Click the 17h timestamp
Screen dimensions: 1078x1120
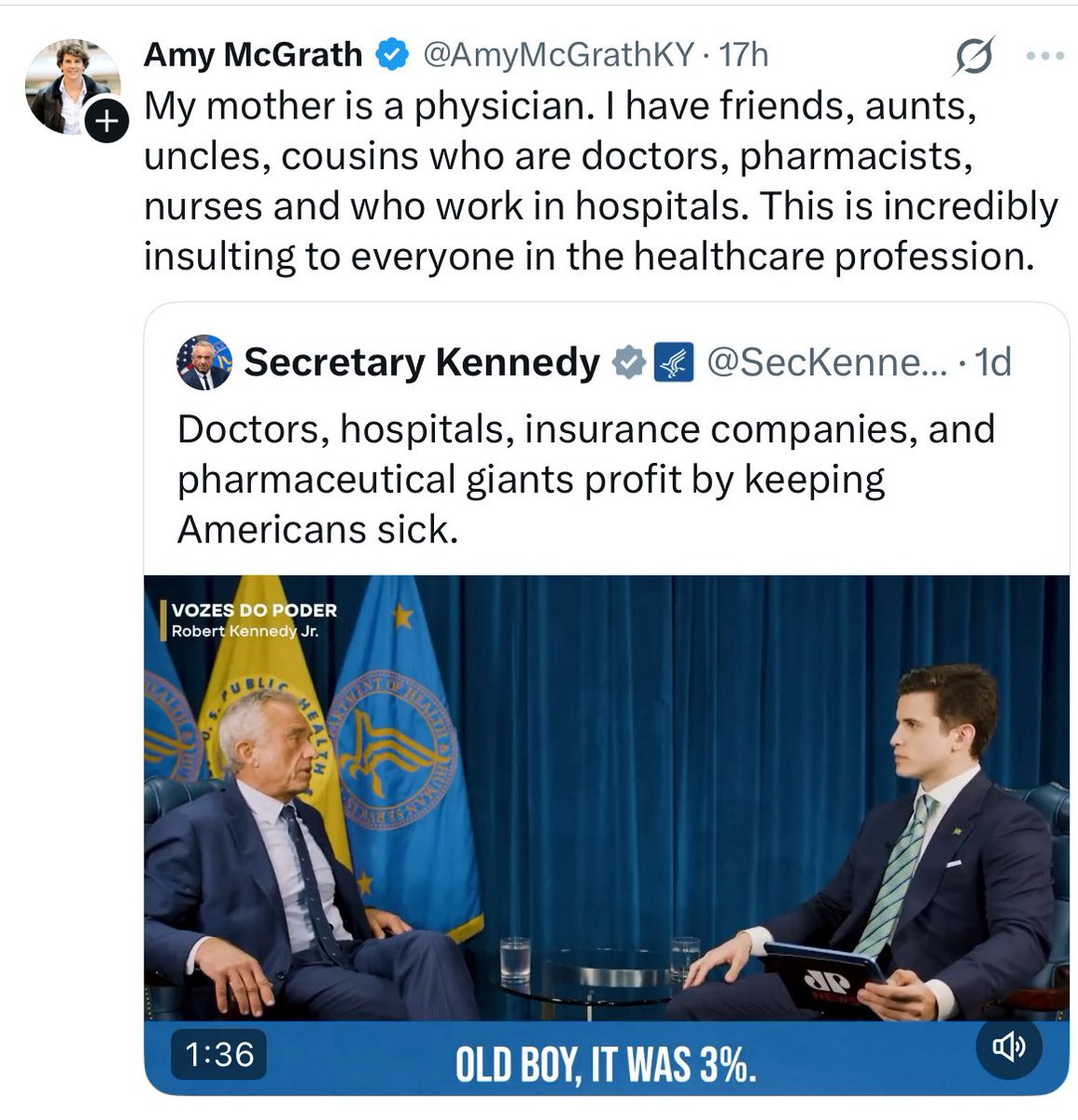coord(745,55)
